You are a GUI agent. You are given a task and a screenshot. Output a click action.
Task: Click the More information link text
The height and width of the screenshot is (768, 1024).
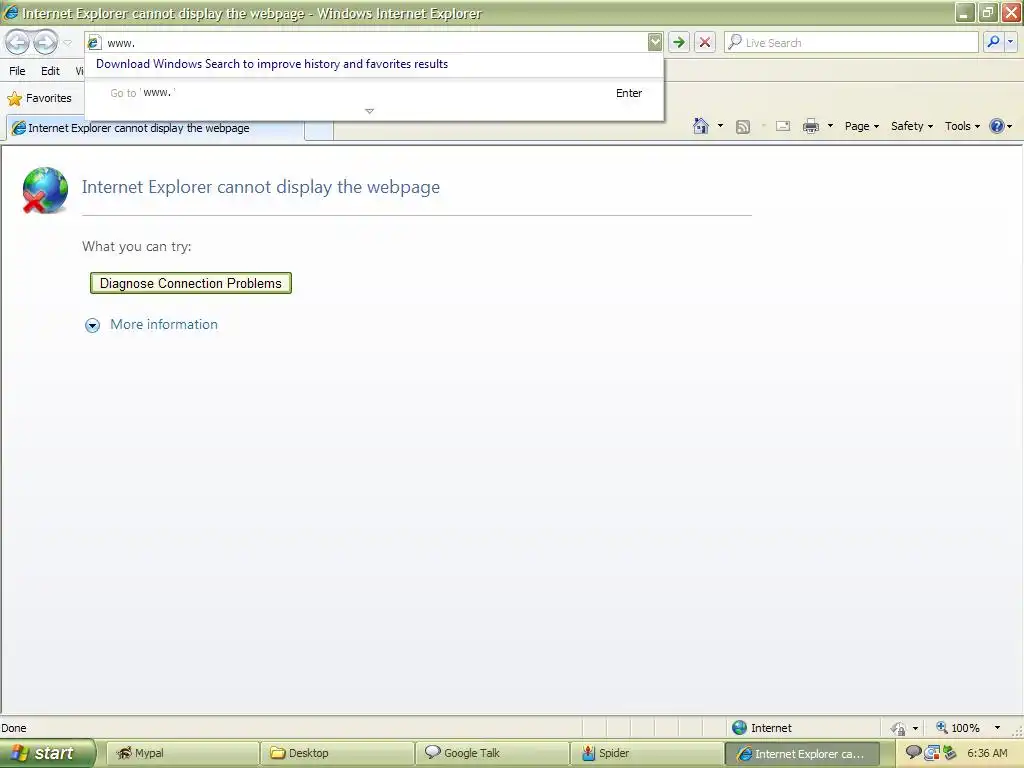(x=164, y=325)
